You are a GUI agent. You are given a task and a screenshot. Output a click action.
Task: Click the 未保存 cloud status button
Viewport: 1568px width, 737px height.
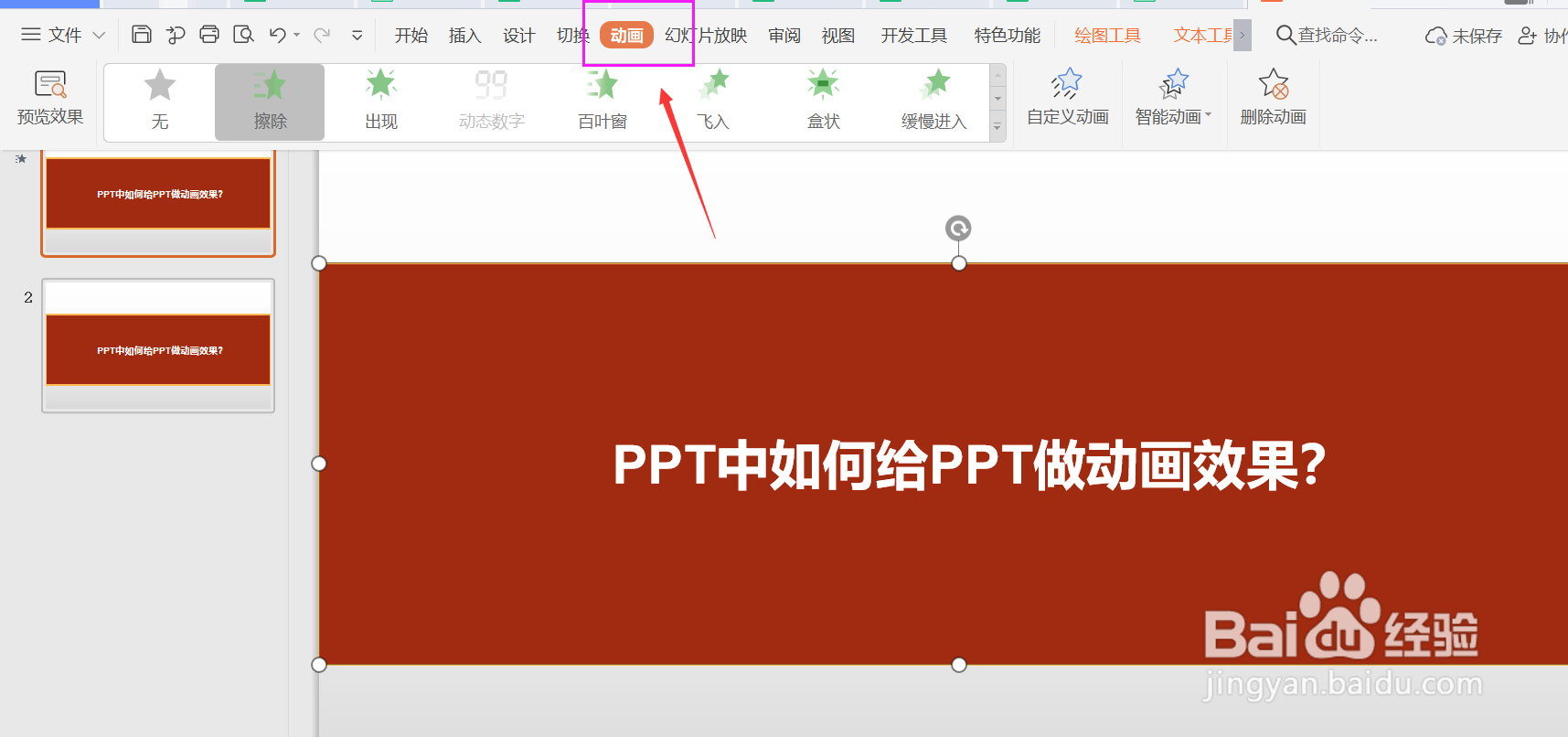tap(1463, 36)
